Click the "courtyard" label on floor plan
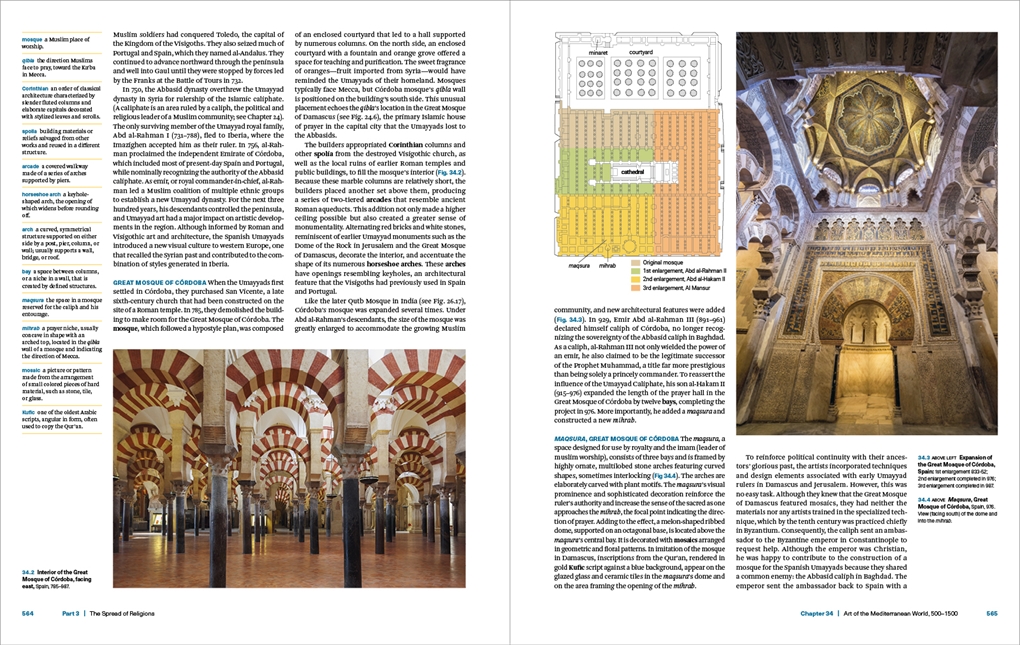Screen dimensions: 1020x645 [640, 51]
